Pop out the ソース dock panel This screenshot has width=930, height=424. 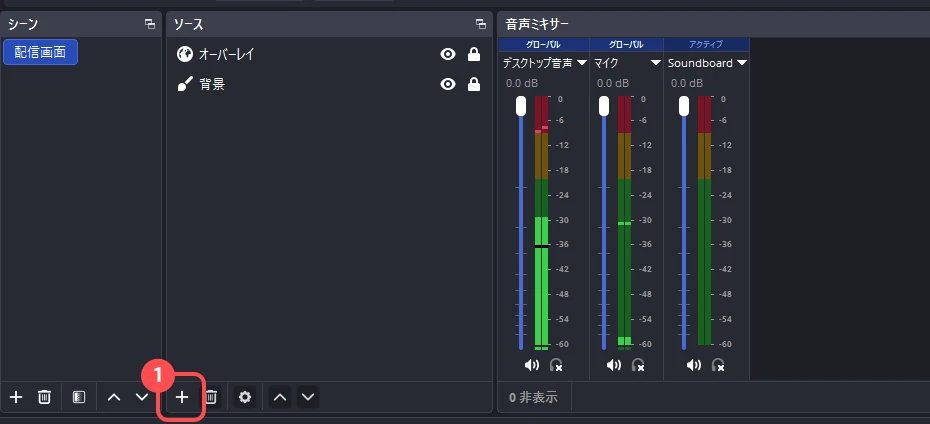pyautogui.click(x=480, y=24)
